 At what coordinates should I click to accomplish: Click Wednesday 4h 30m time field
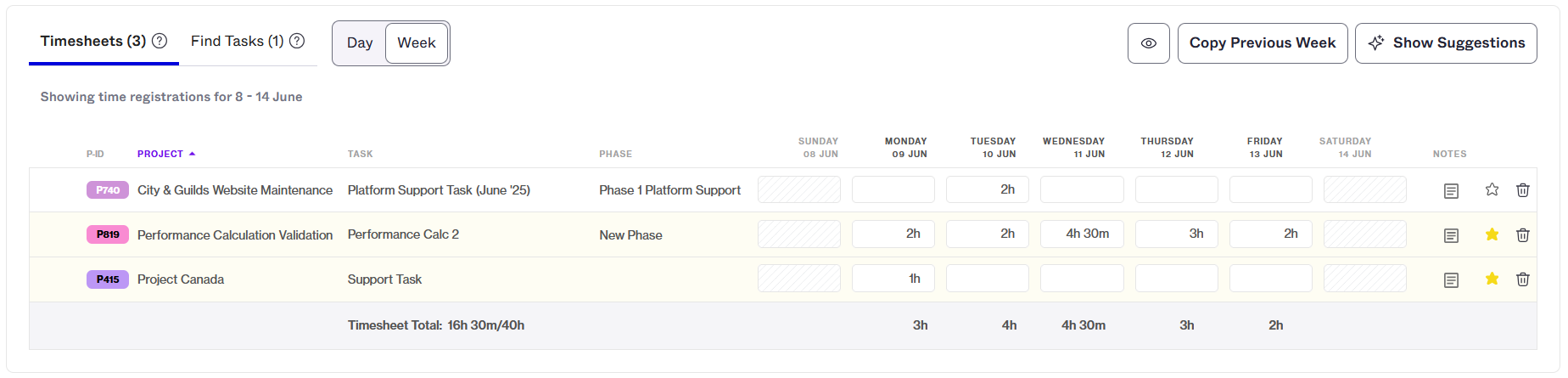1082,234
